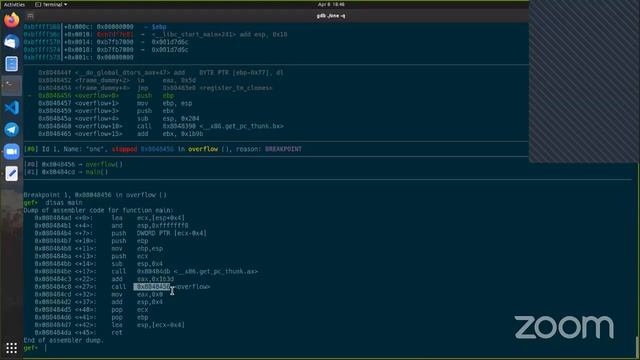Click the BREAKPOINT reason text

coord(283,149)
